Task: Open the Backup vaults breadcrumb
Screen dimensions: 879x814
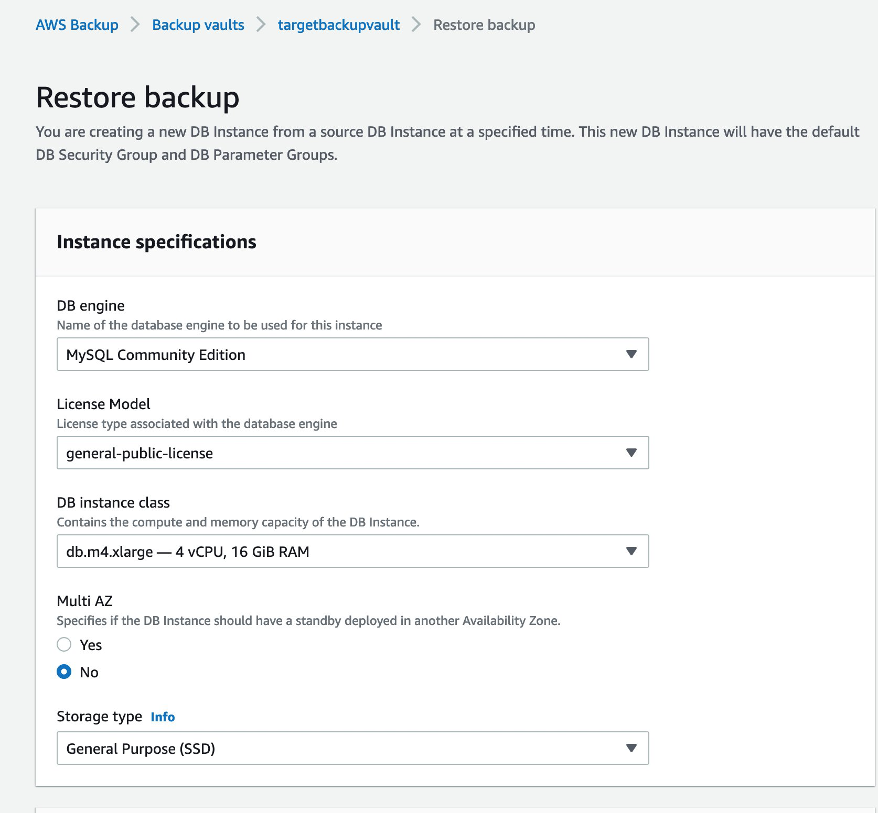Action: tap(198, 24)
